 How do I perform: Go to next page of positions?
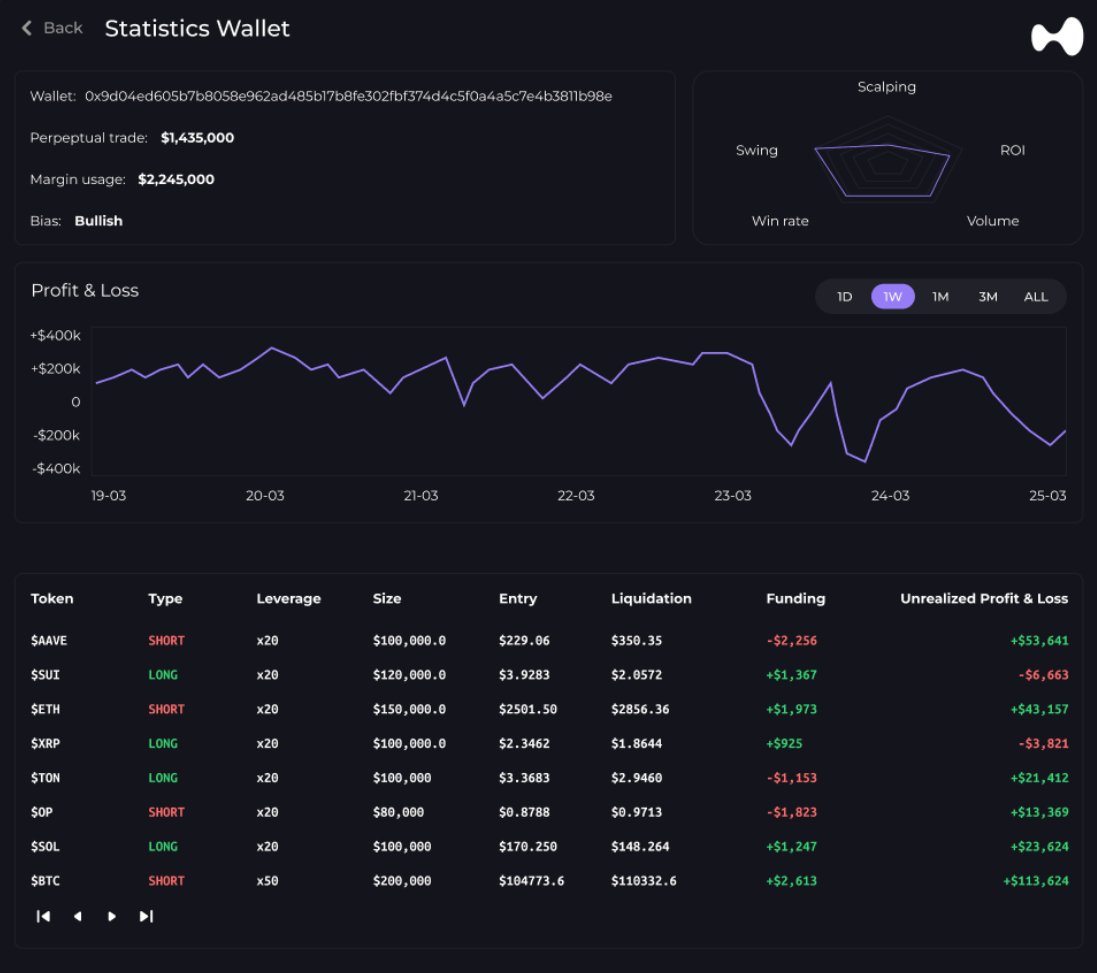tap(111, 916)
